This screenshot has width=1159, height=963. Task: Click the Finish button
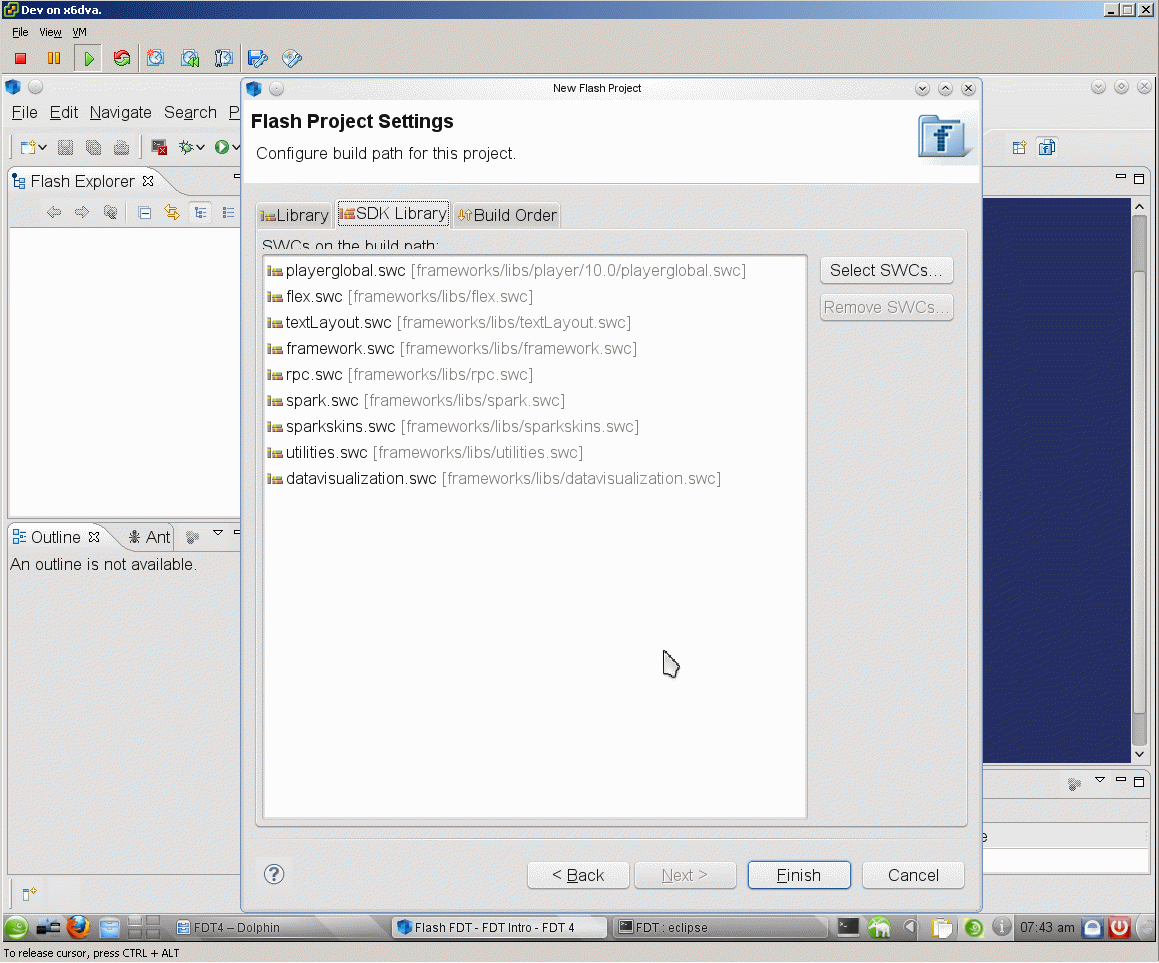[x=798, y=875]
